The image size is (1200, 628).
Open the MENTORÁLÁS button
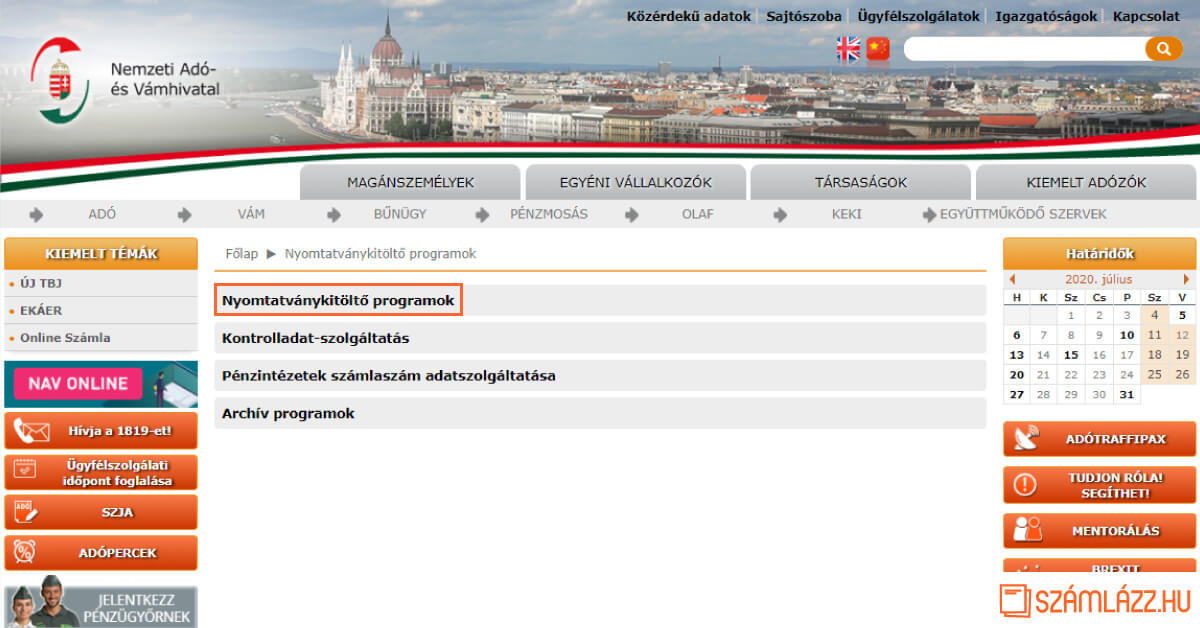[1099, 531]
